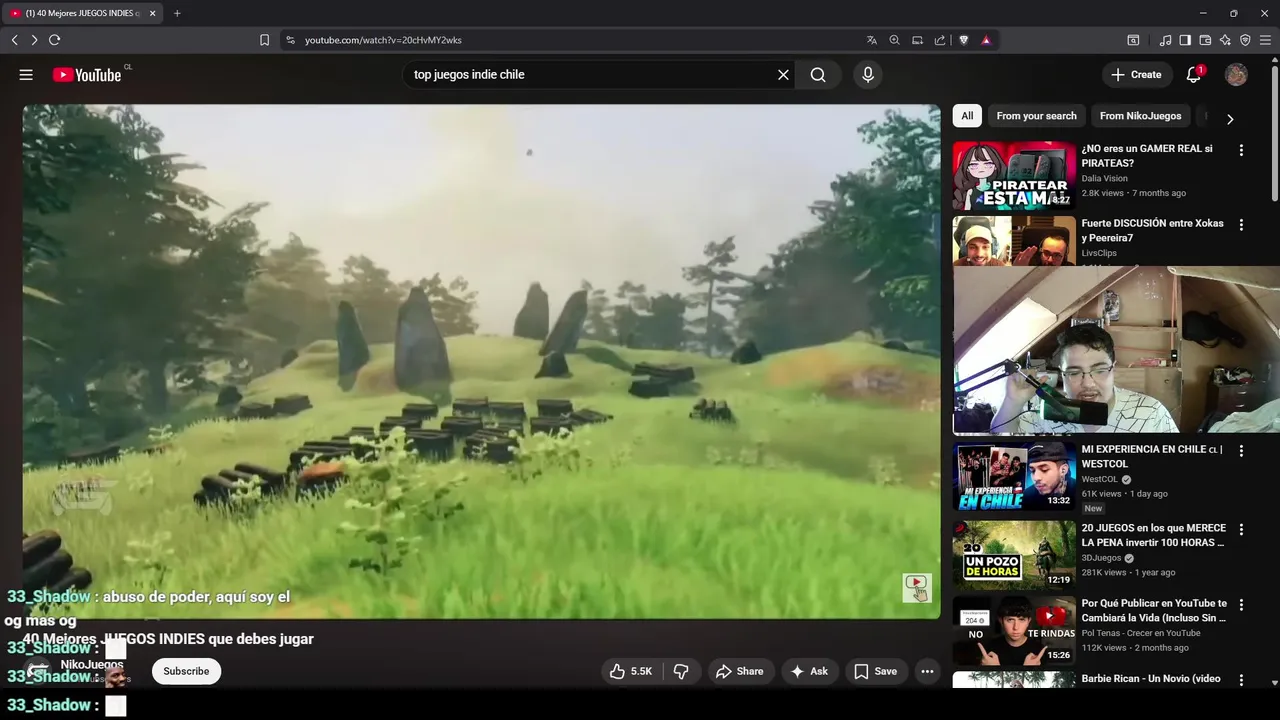Select the From your search chip
Viewport: 1280px width, 720px height.
click(x=1036, y=116)
